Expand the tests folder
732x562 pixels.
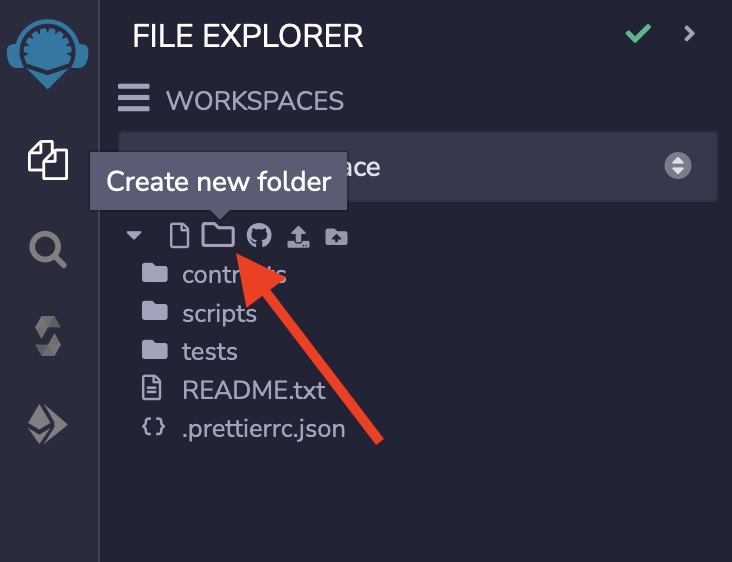190,351
